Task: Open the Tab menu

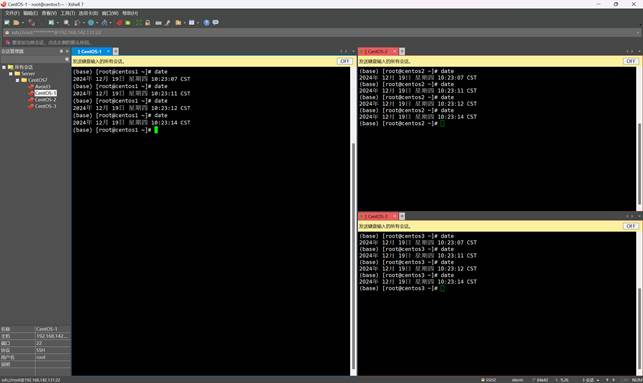Action: point(88,13)
